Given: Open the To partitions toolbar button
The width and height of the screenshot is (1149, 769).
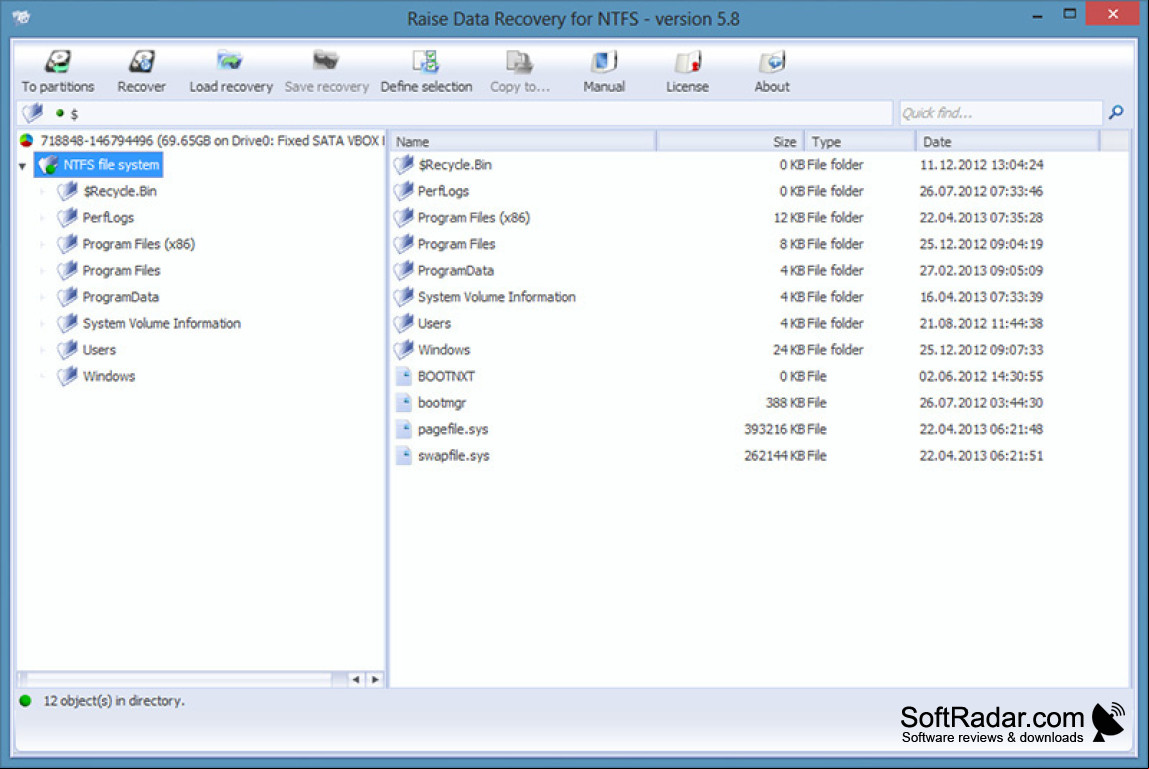Looking at the screenshot, I should coord(58,71).
